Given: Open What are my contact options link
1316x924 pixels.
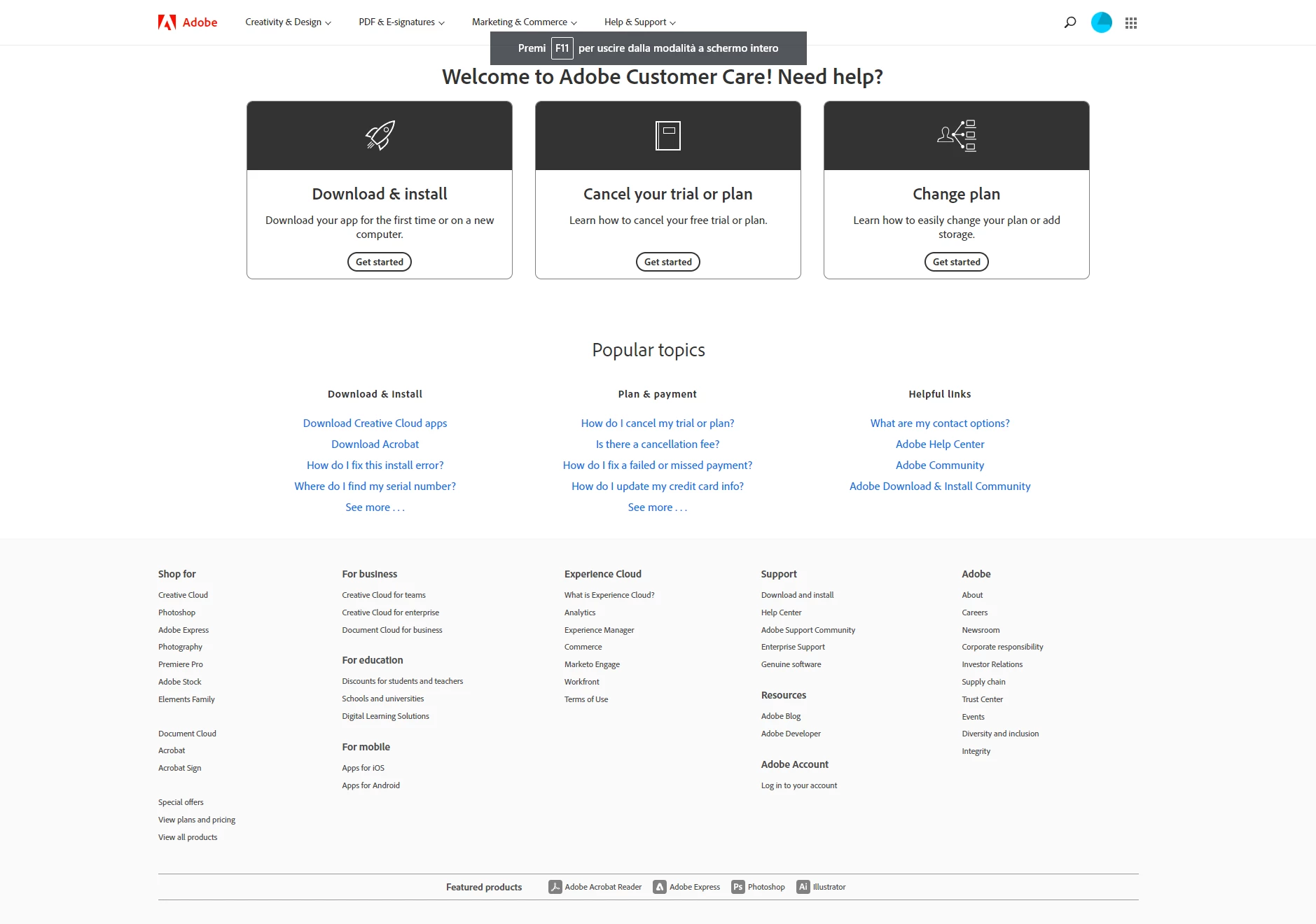Looking at the screenshot, I should (940, 423).
